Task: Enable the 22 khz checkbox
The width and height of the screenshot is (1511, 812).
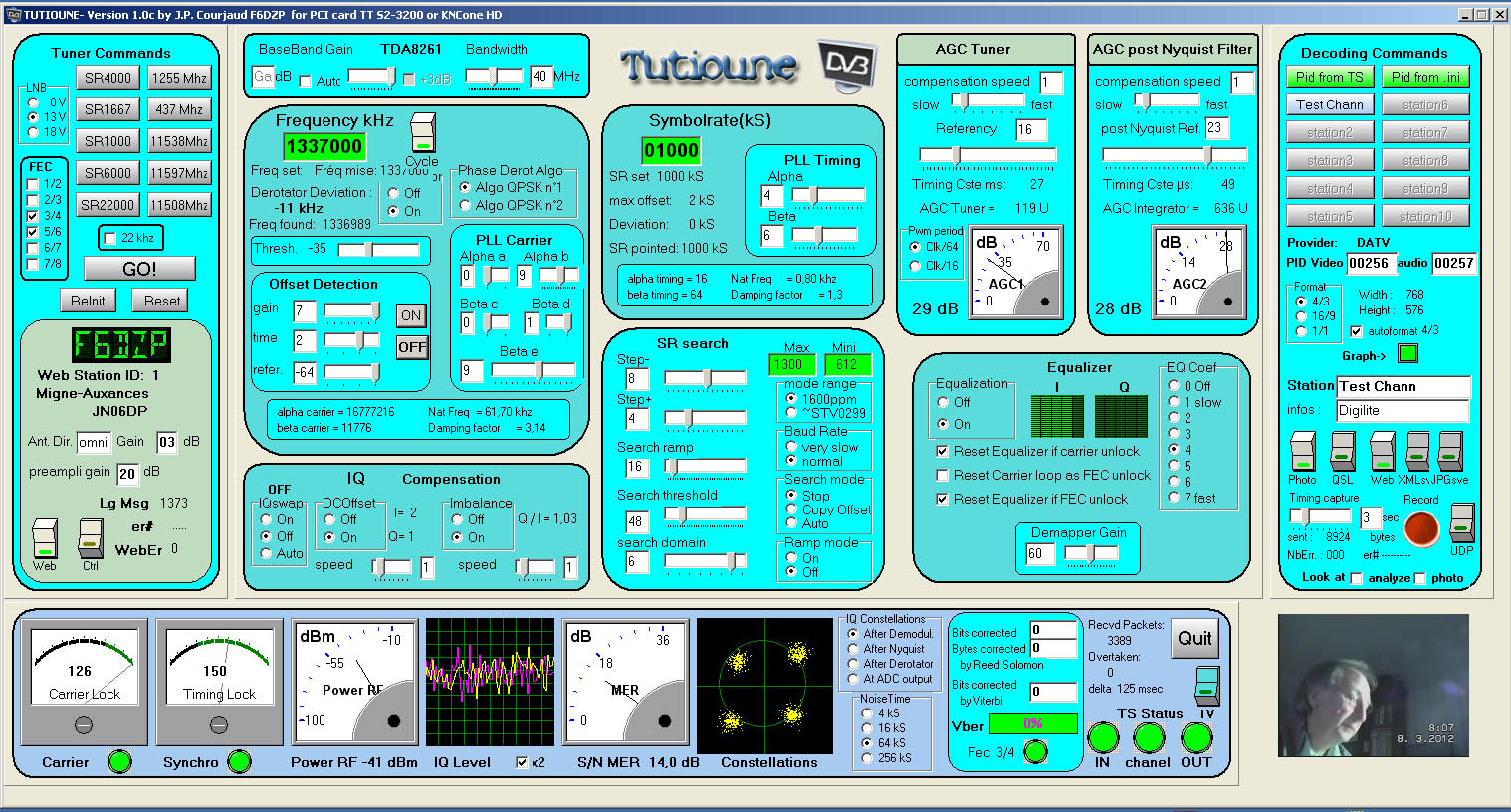Action: pos(110,238)
